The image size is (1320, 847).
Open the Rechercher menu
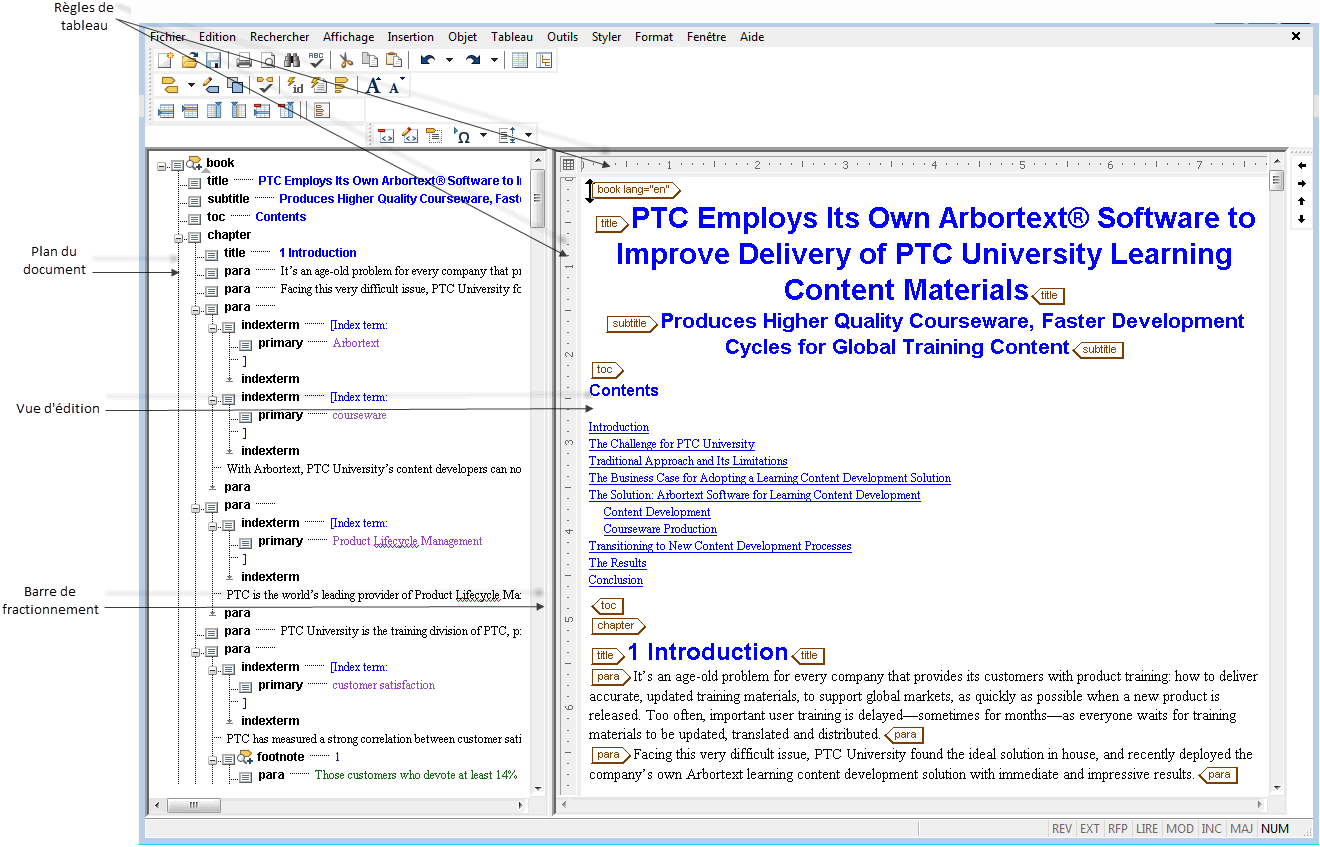pos(280,37)
